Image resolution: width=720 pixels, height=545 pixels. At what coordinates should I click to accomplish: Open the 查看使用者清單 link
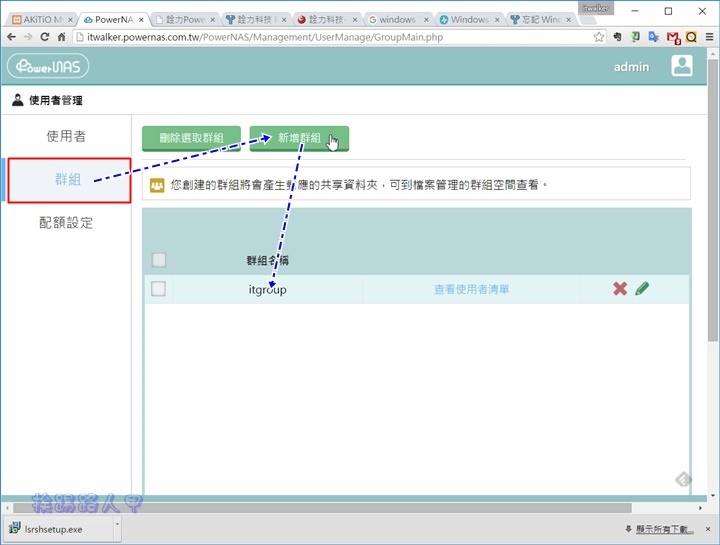pos(471,289)
